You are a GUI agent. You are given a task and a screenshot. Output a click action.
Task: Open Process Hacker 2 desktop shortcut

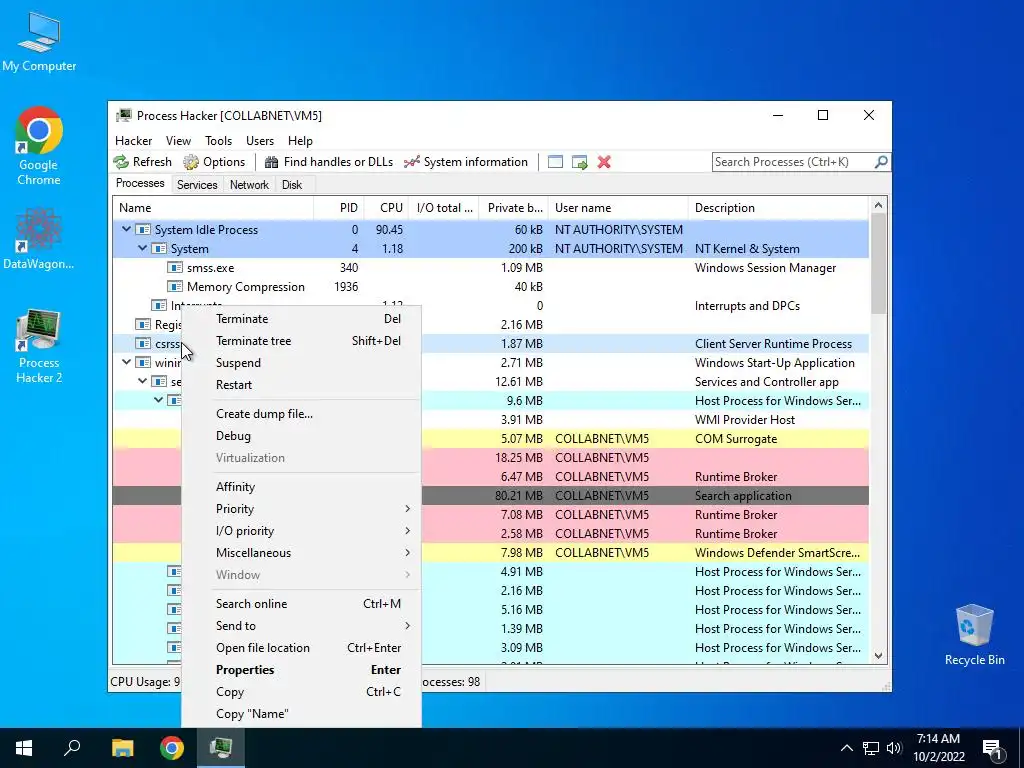[x=39, y=346]
